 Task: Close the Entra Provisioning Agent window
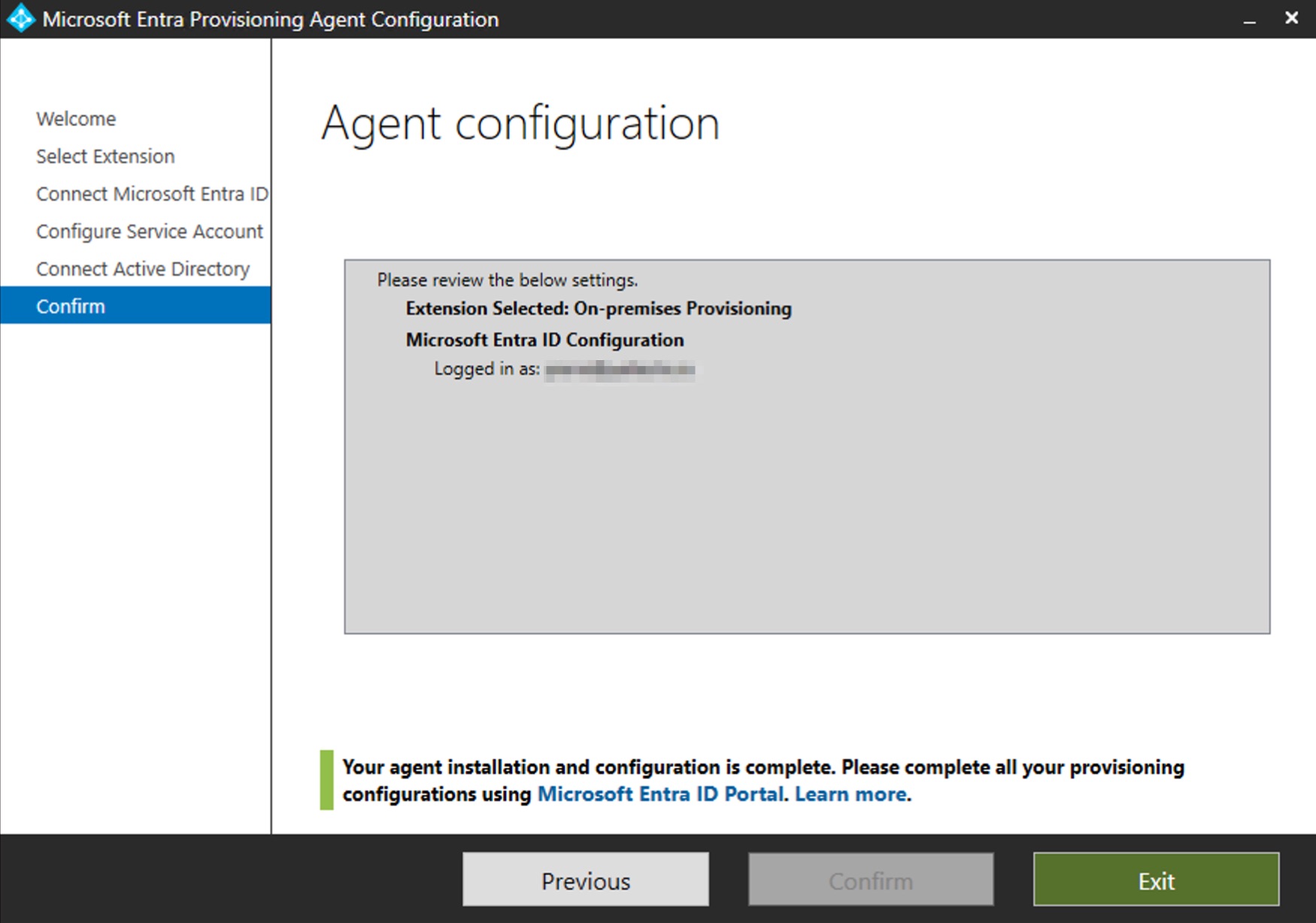(x=1292, y=18)
